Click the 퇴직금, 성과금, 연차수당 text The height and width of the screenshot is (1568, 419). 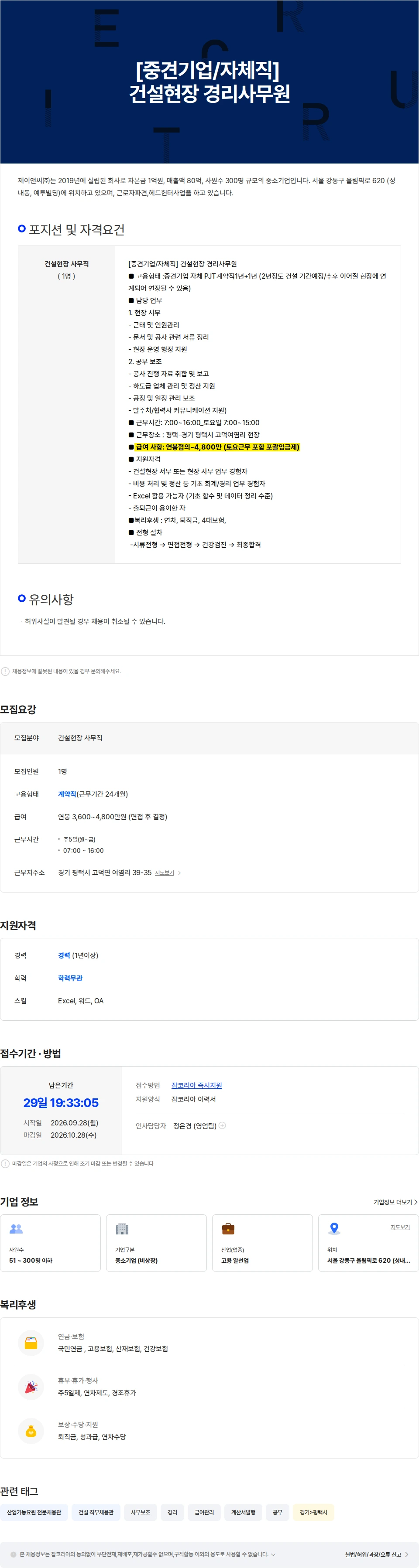coord(92,1436)
